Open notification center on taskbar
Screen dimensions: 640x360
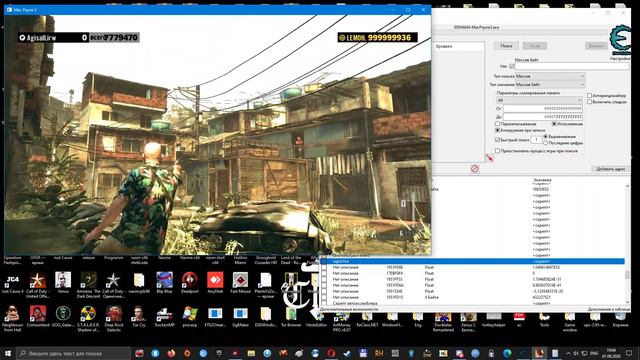(x=629, y=353)
